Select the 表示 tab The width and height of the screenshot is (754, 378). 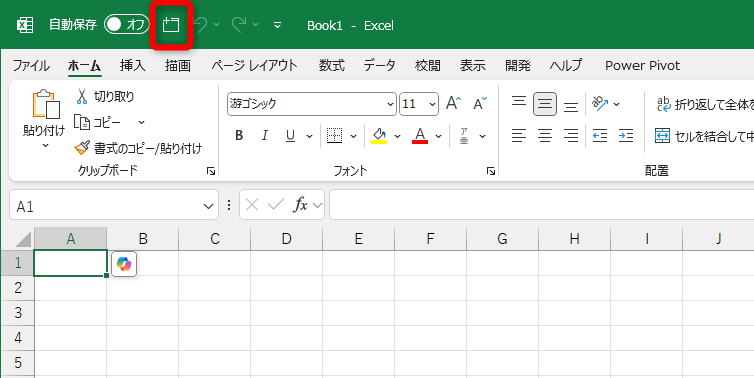(x=473, y=65)
